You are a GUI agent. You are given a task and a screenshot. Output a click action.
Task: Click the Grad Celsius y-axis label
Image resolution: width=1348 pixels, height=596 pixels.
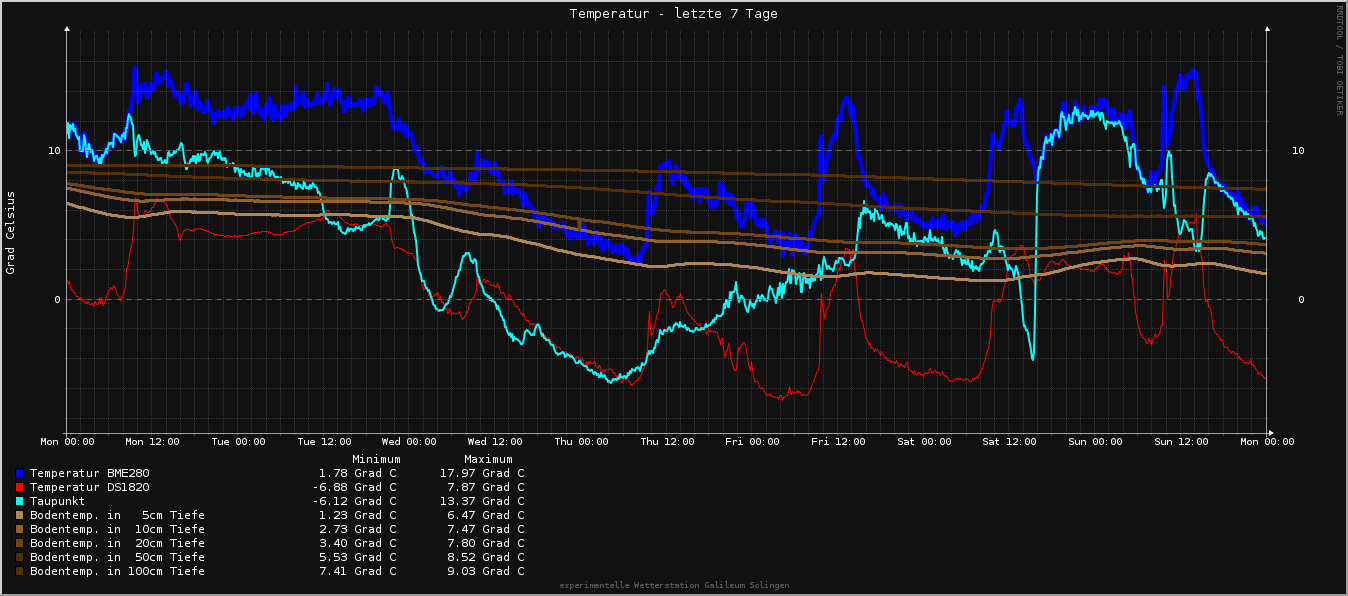(11, 232)
